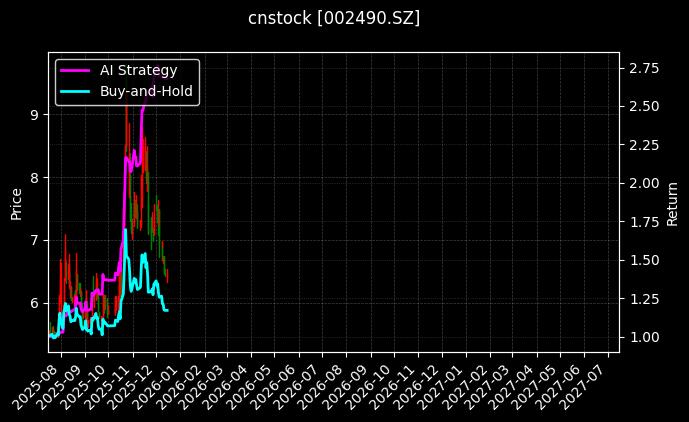Click the peak of the cyan Buy-and-Hold line

125,230
